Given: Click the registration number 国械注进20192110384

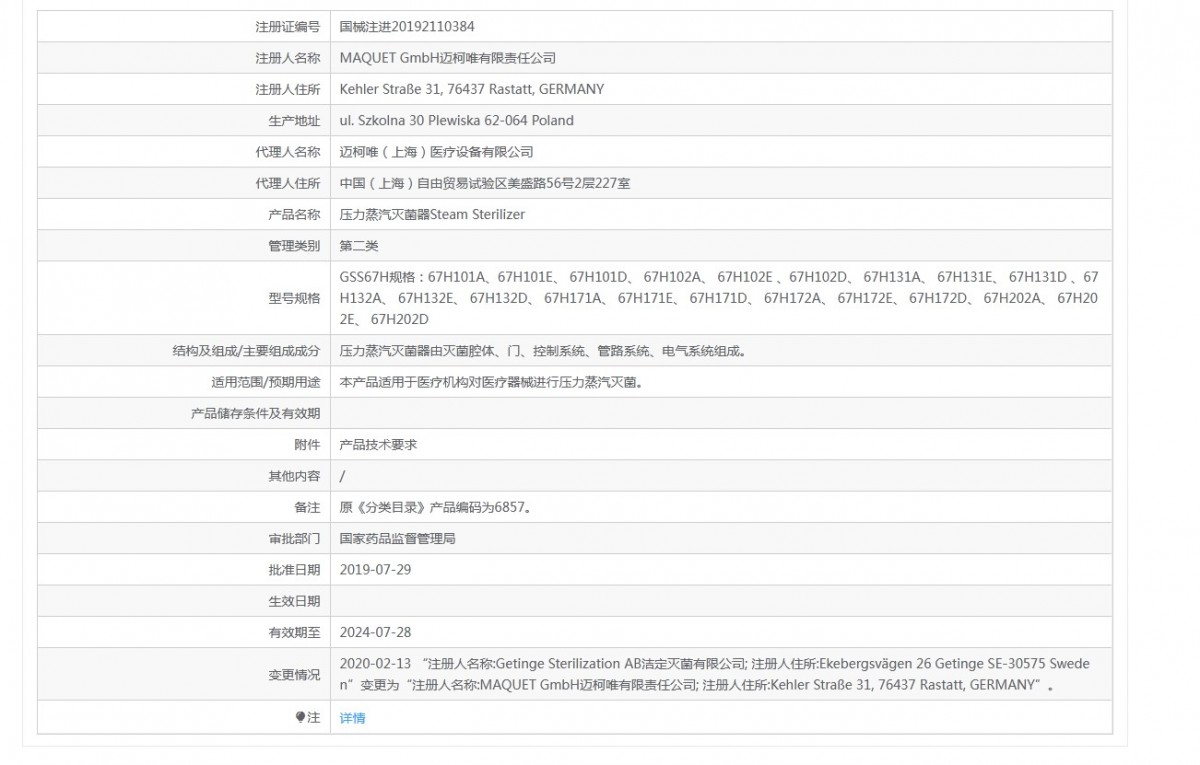Looking at the screenshot, I should [x=400, y=27].
